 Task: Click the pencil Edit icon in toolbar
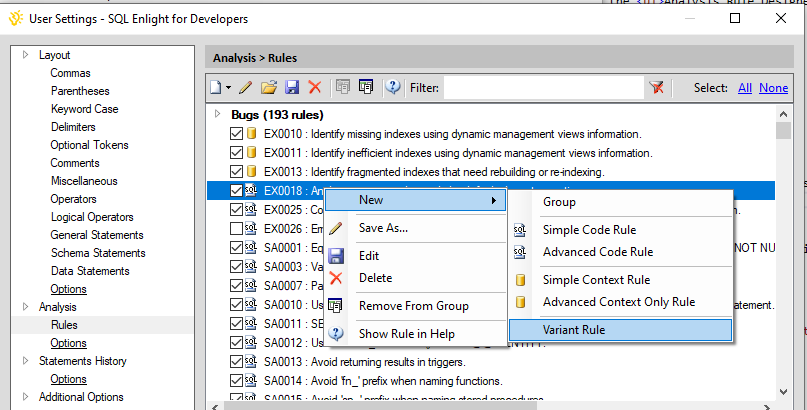pos(245,87)
